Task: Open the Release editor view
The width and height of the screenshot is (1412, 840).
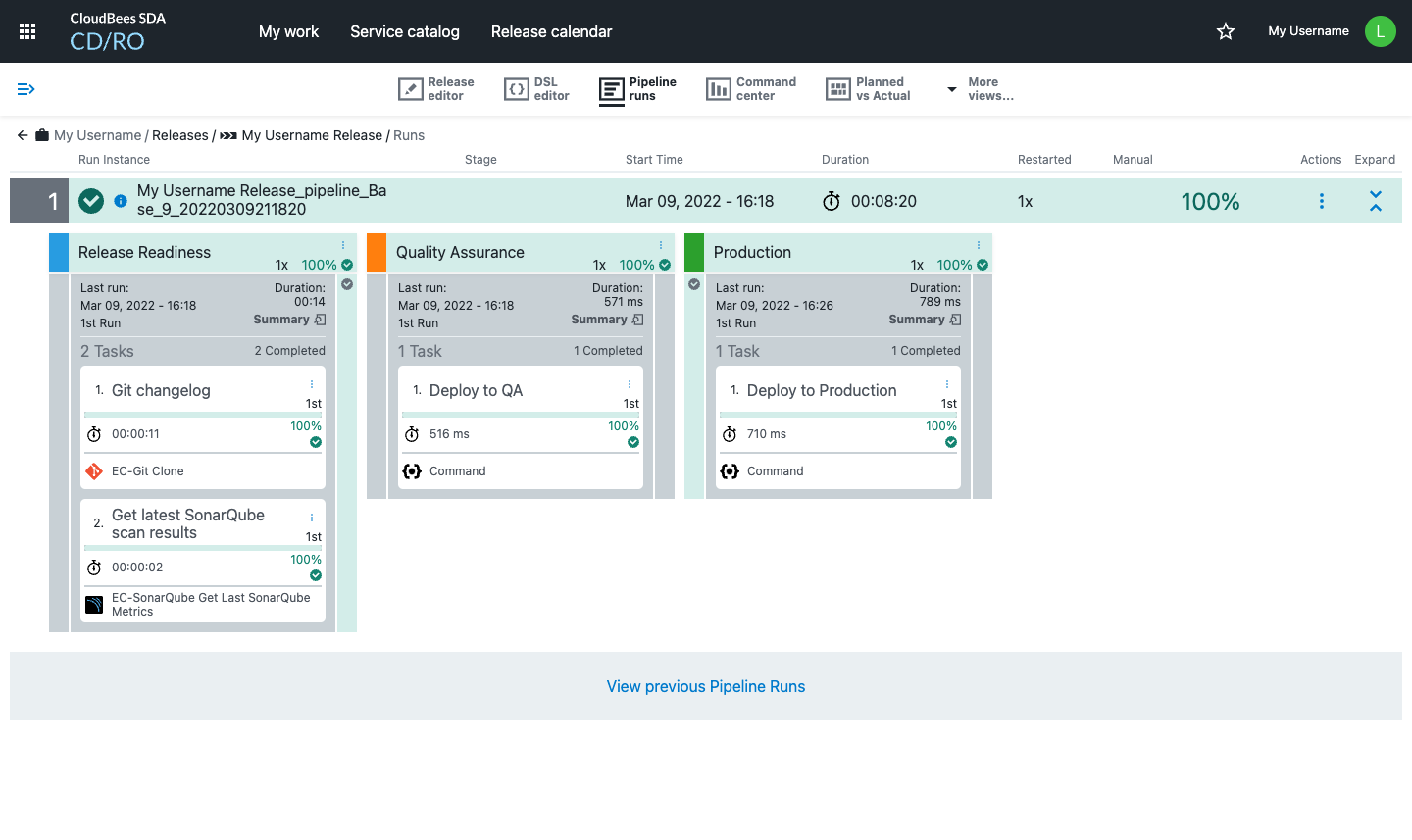Action: (x=436, y=89)
